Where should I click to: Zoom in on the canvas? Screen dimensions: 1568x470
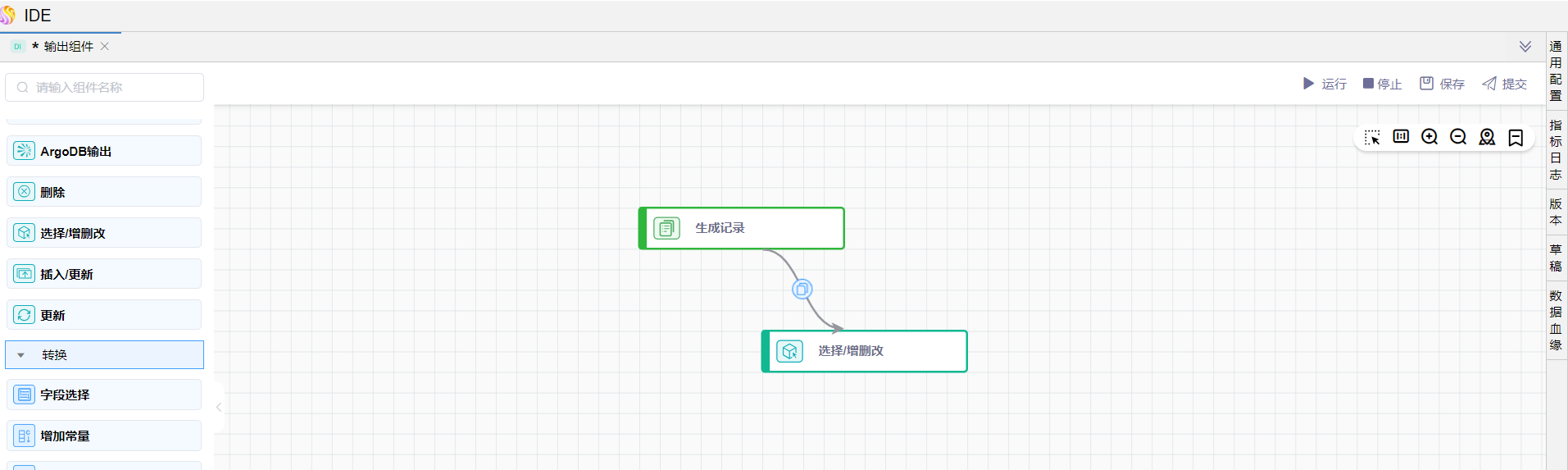[x=1429, y=137]
